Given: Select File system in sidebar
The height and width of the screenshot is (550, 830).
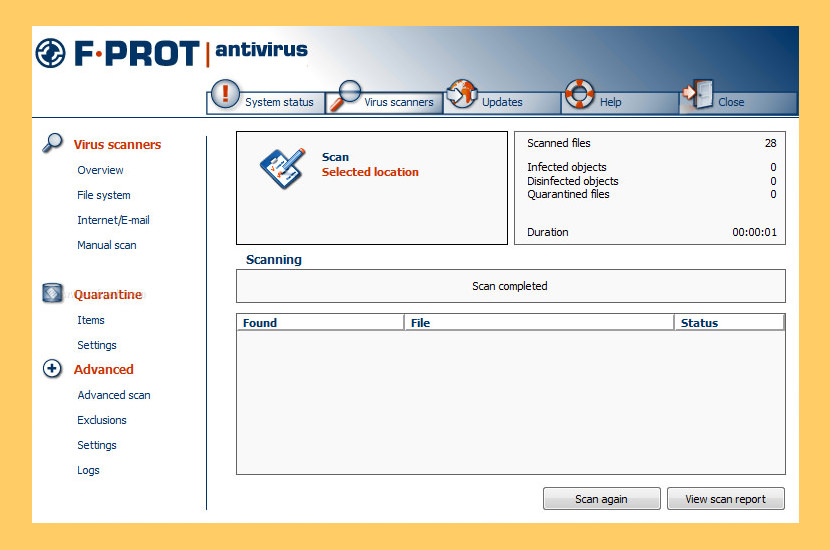Looking at the screenshot, I should click(x=104, y=195).
